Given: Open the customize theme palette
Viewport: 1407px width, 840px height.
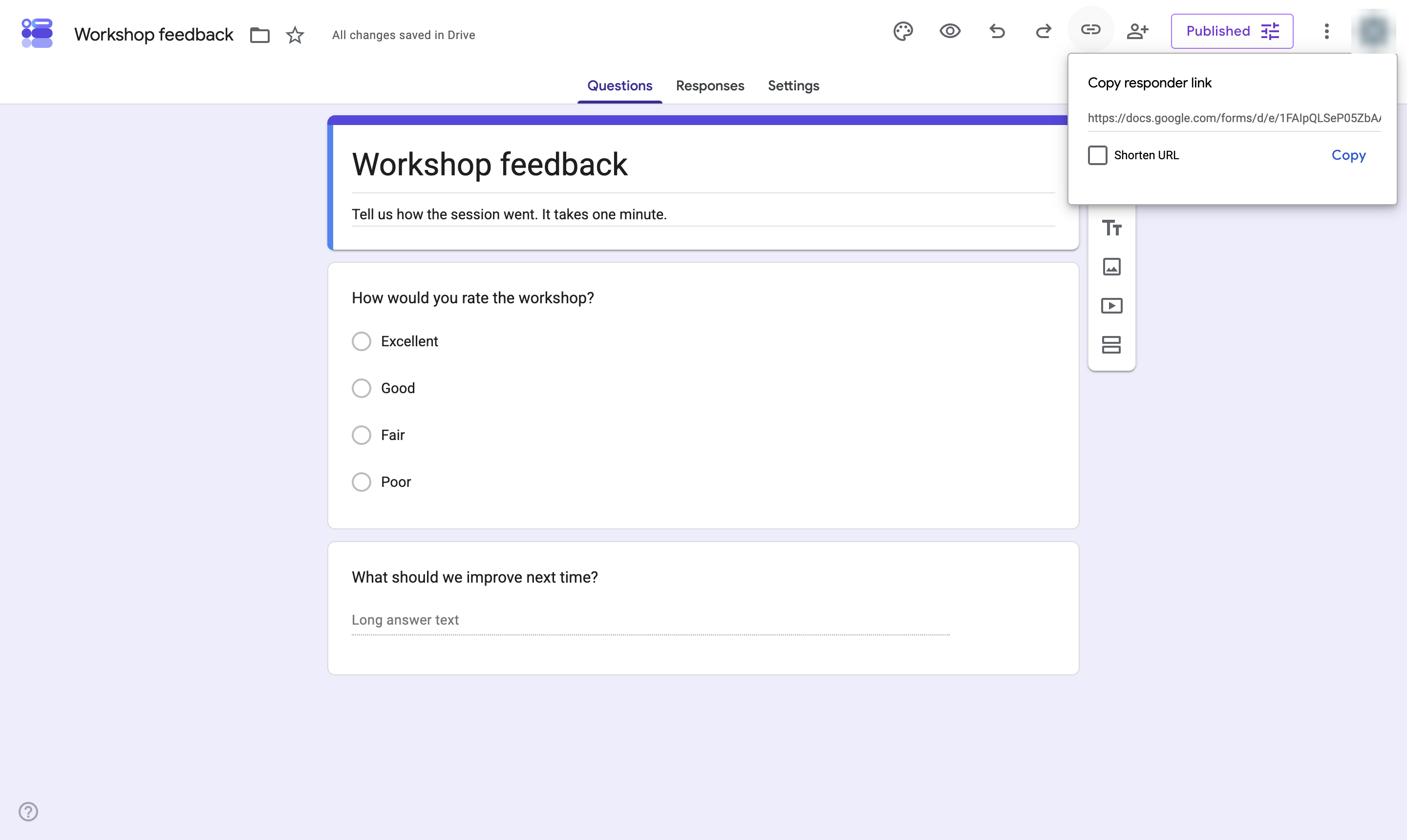Looking at the screenshot, I should click(903, 31).
